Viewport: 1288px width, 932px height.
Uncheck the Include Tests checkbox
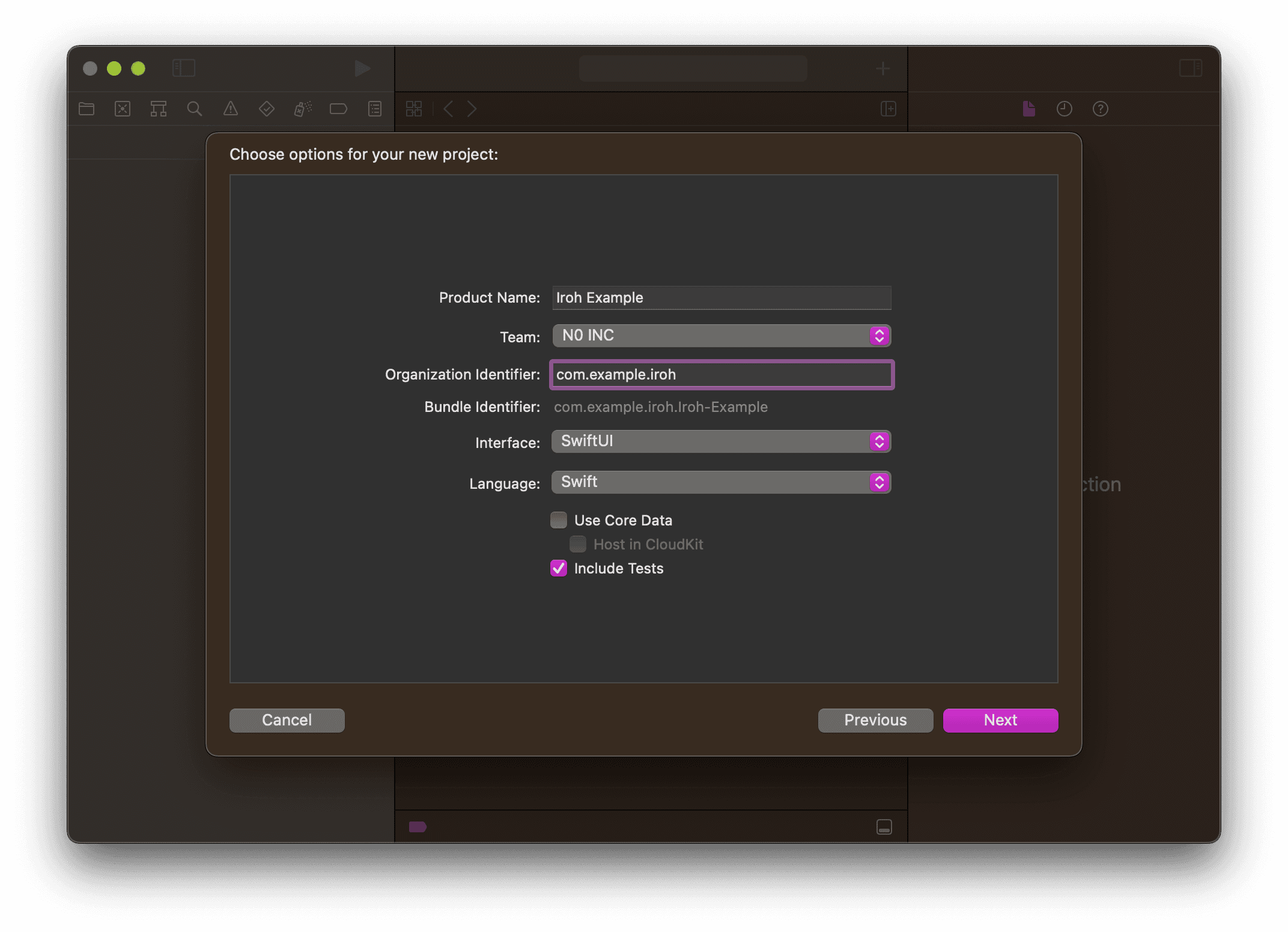tap(559, 568)
